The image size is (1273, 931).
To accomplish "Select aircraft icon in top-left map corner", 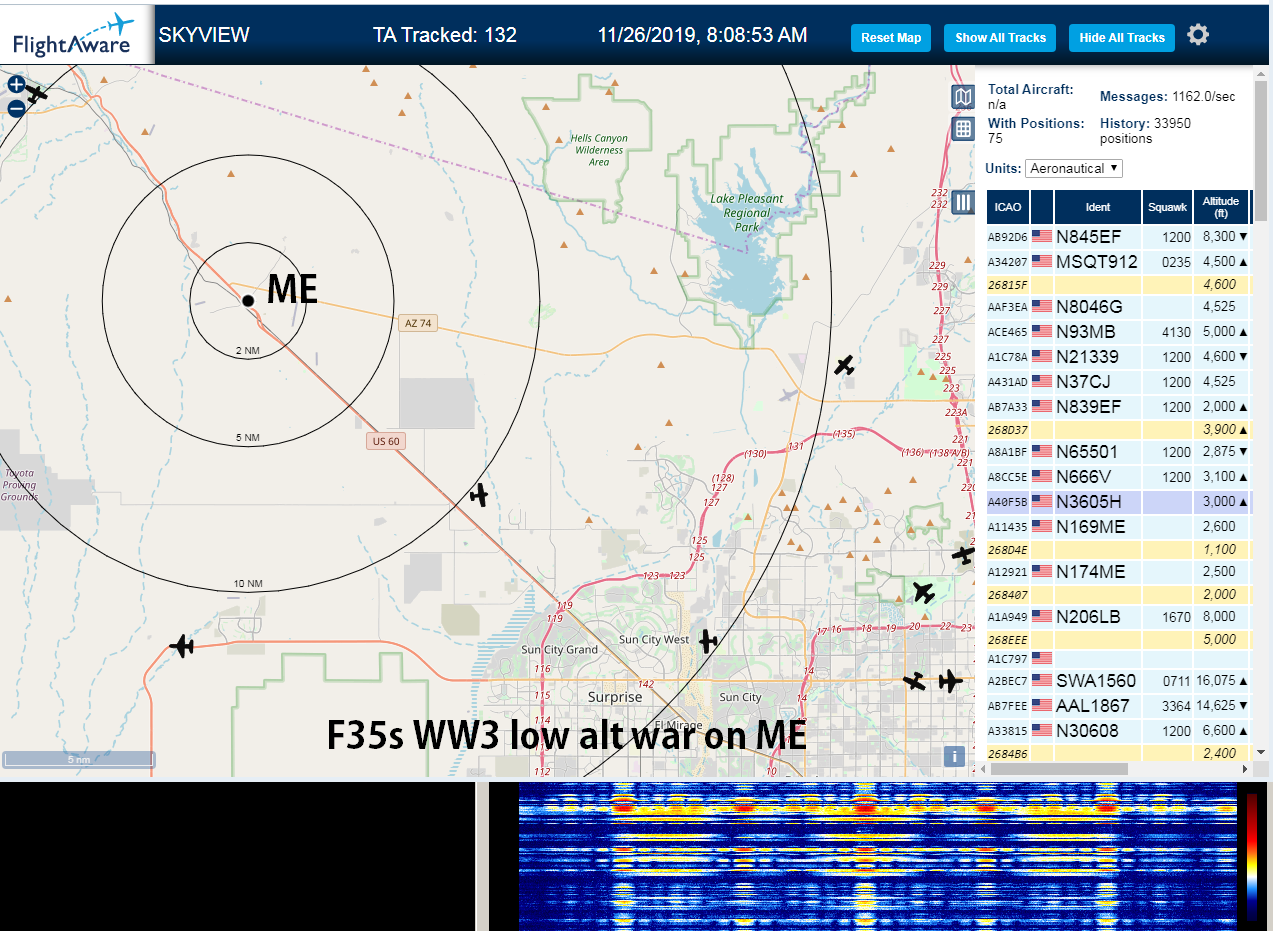I will 37,94.
